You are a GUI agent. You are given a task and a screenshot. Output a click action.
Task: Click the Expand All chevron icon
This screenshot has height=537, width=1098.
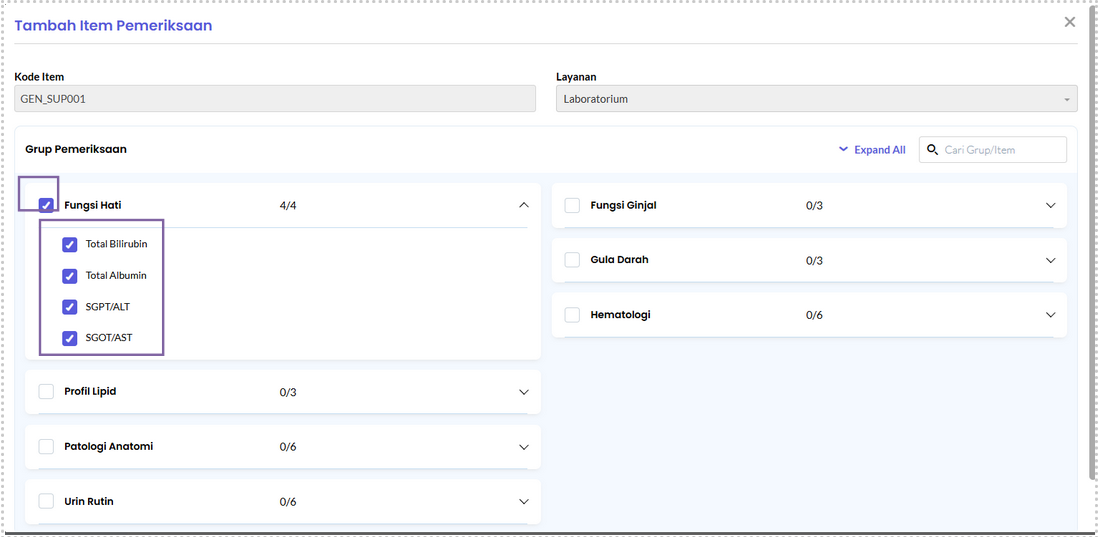click(843, 150)
